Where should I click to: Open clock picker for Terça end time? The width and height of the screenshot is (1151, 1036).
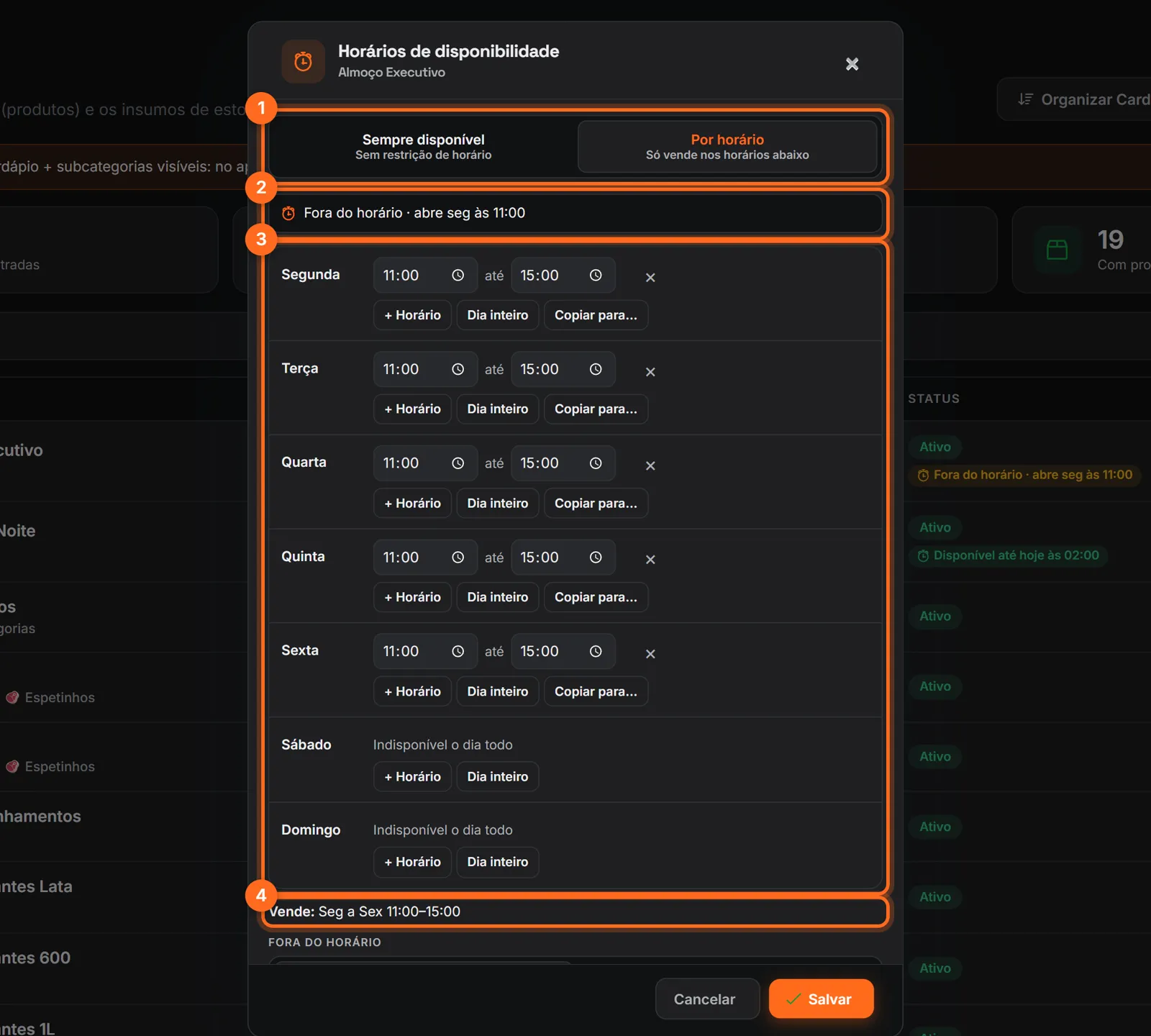[596, 369]
